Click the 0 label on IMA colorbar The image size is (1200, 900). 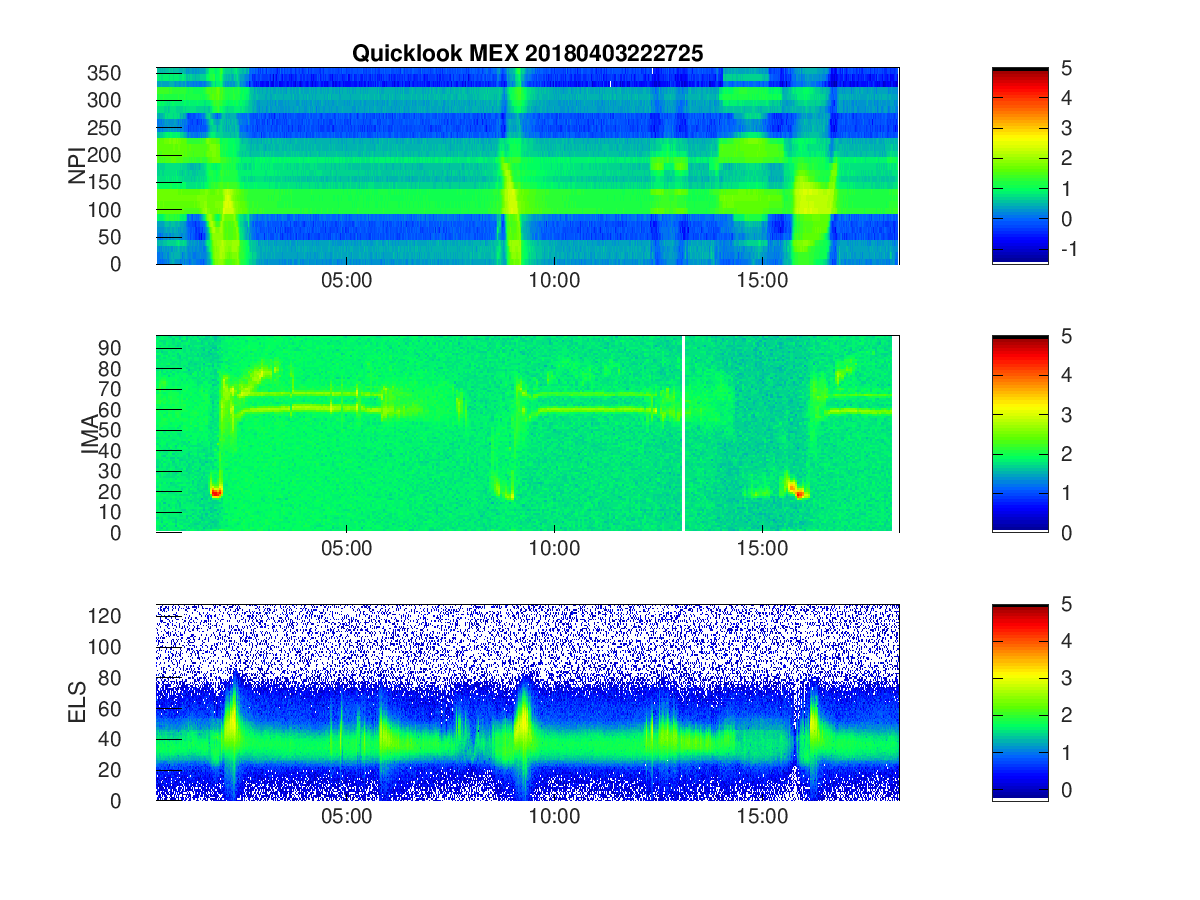click(x=1066, y=533)
